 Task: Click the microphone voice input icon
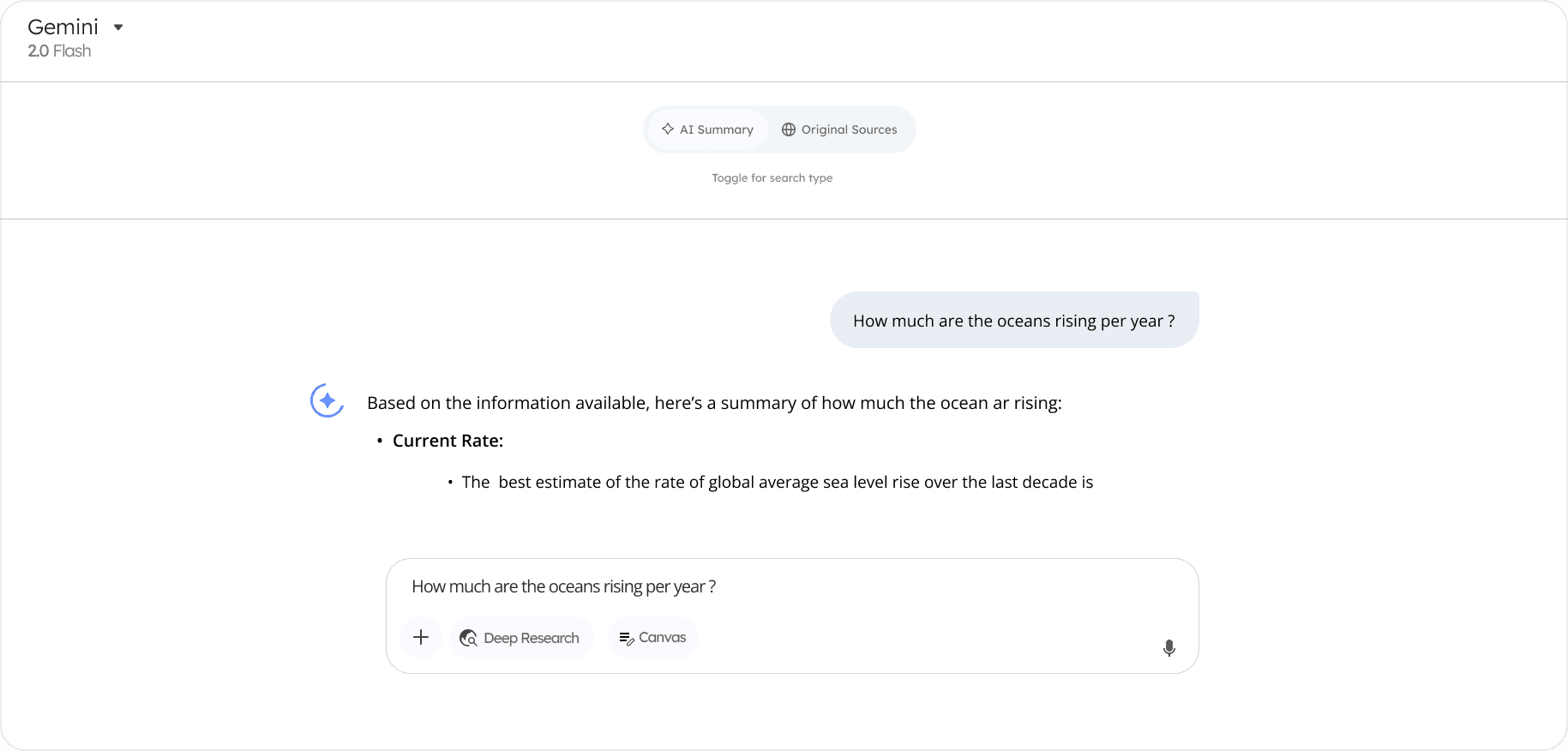(x=1168, y=648)
